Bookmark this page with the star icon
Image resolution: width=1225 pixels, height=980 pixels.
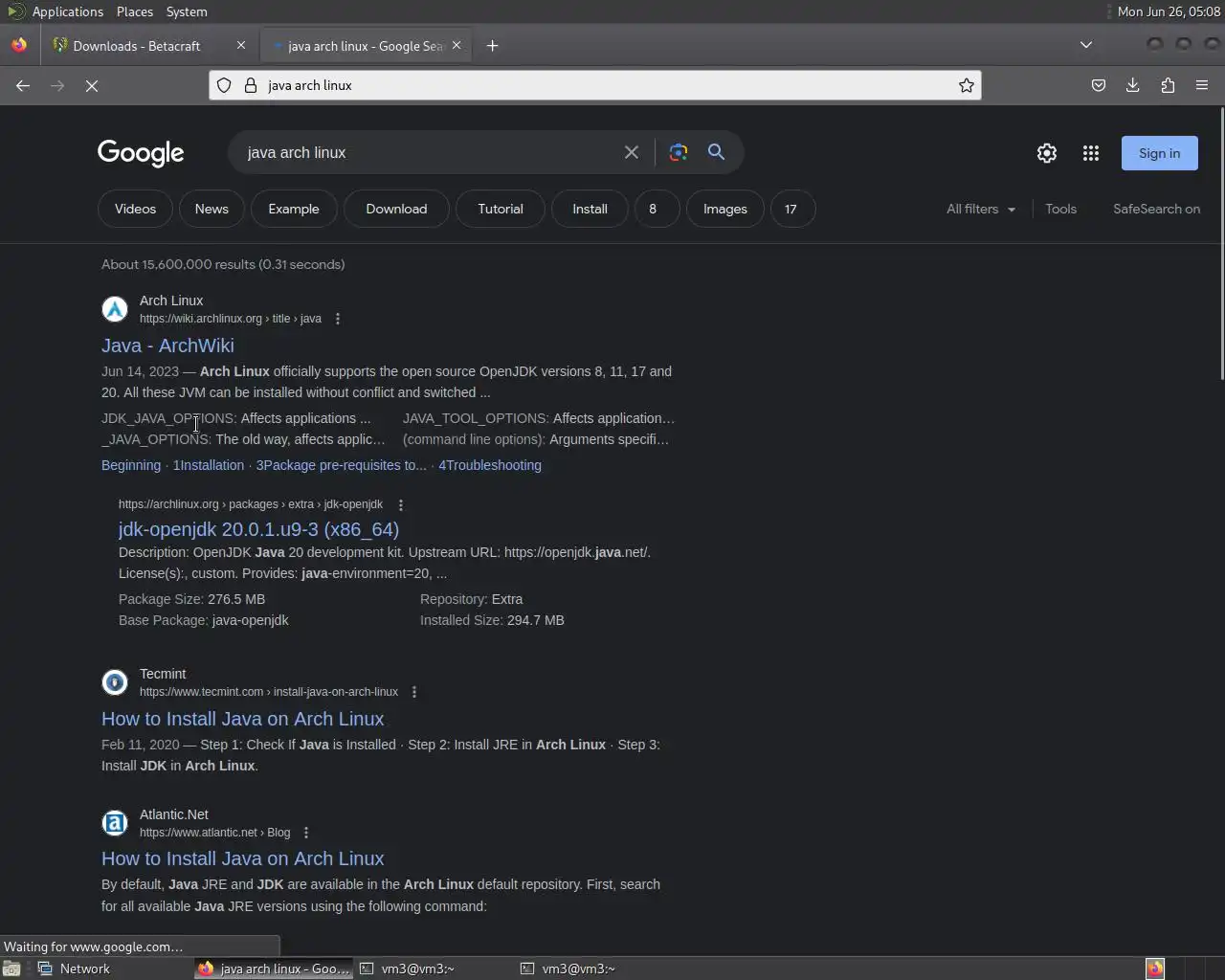(967, 85)
